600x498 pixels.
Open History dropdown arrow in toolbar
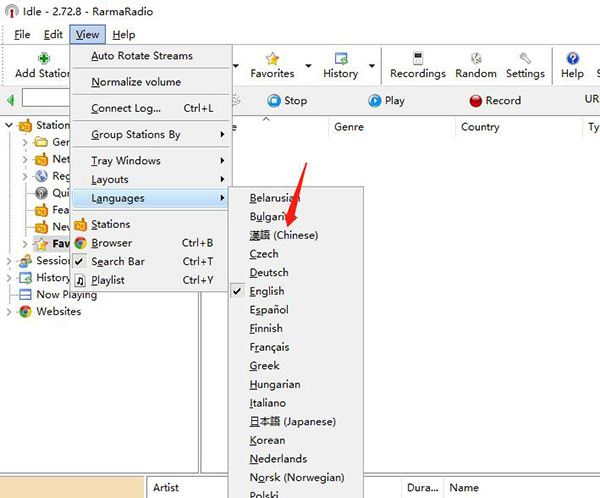click(372, 66)
